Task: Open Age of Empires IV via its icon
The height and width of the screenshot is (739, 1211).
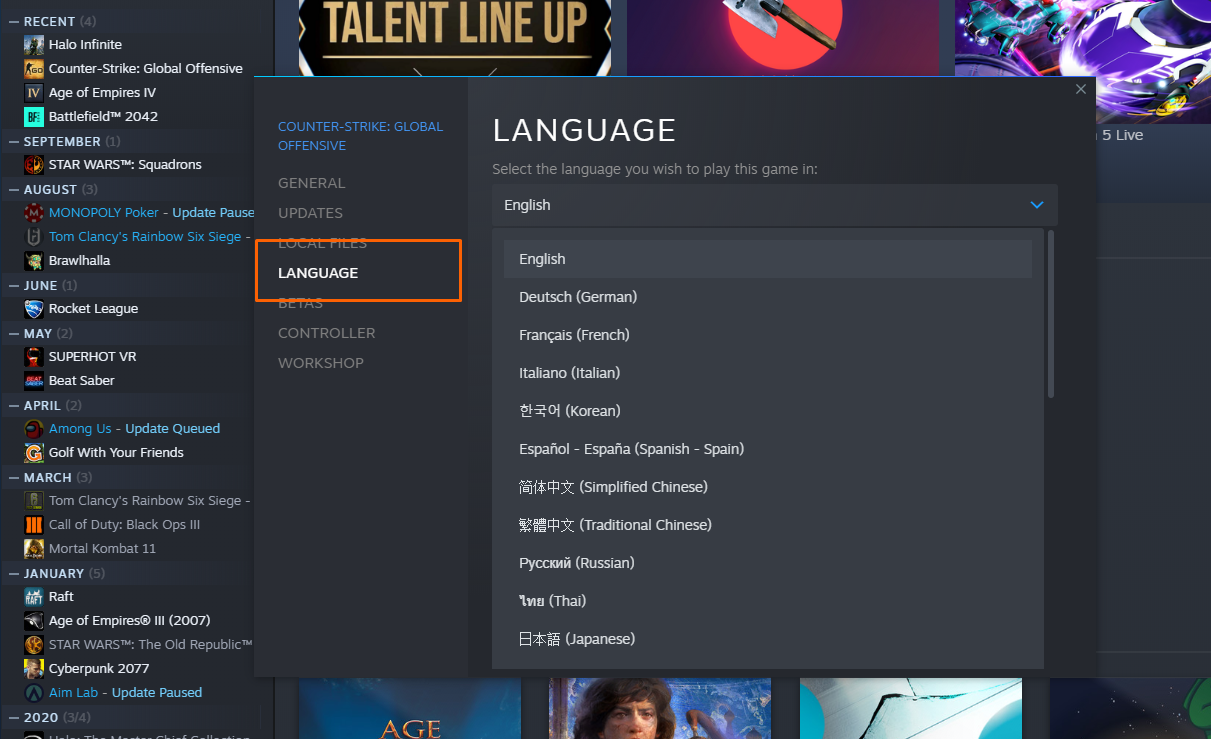Action: click(34, 93)
